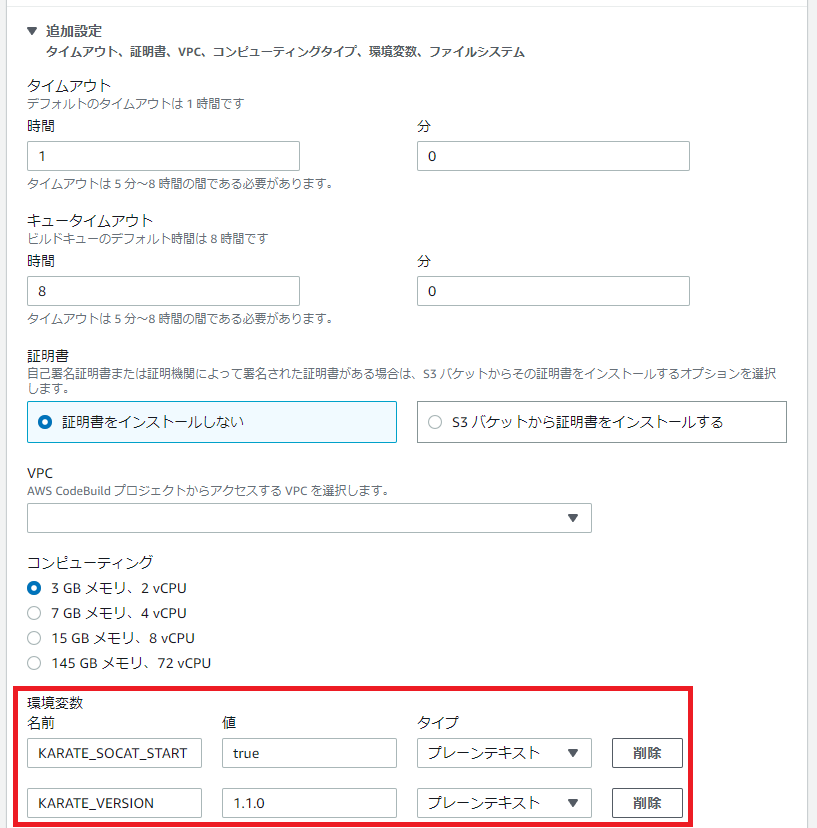
Task: Click the true value field
Action: tap(308, 753)
